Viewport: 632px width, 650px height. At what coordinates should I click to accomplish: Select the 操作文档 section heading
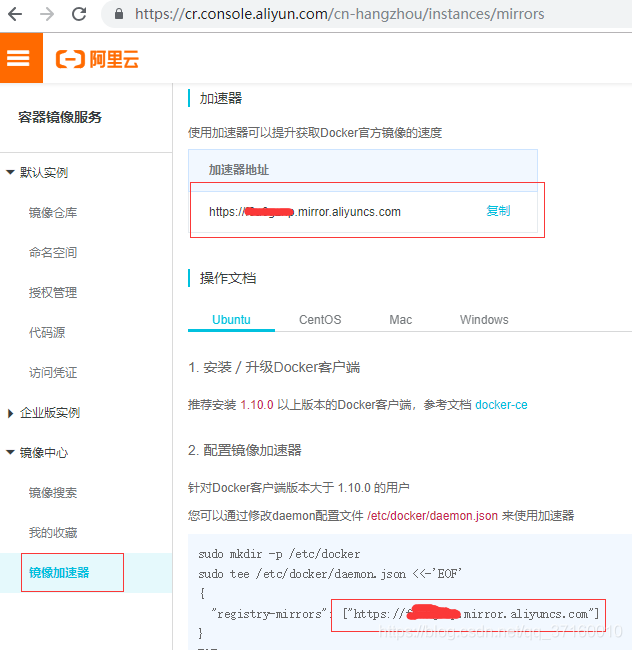(x=228, y=278)
